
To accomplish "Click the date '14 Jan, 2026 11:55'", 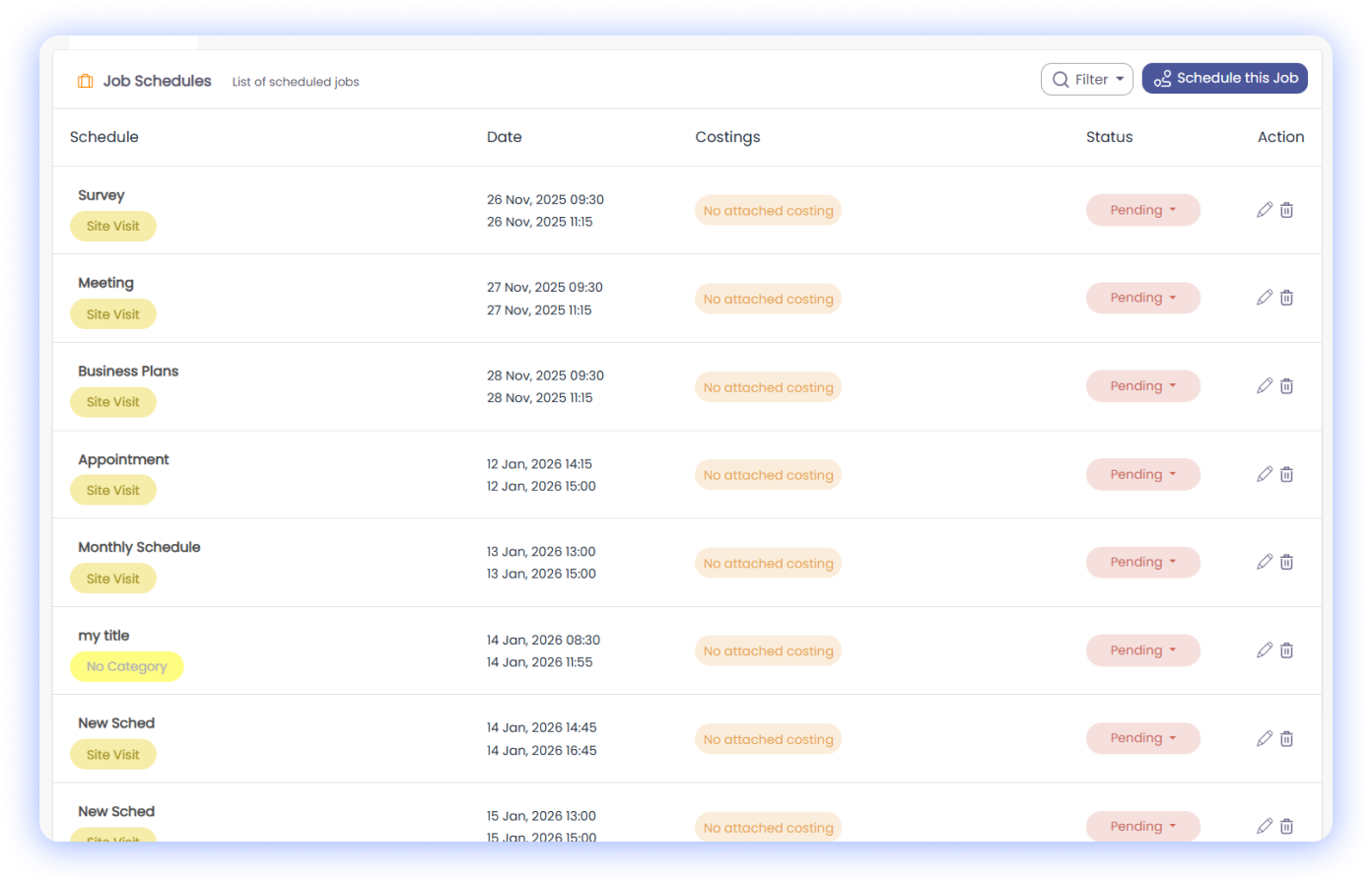I will point(539,662).
